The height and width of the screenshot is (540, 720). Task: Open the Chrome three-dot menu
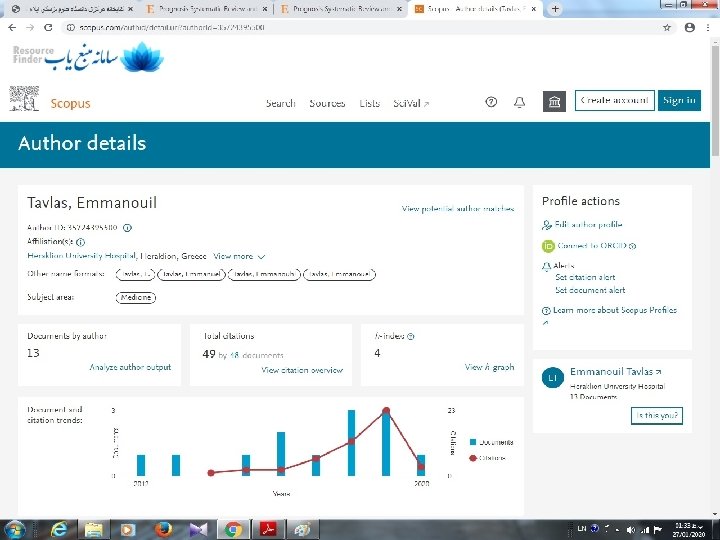(708, 28)
